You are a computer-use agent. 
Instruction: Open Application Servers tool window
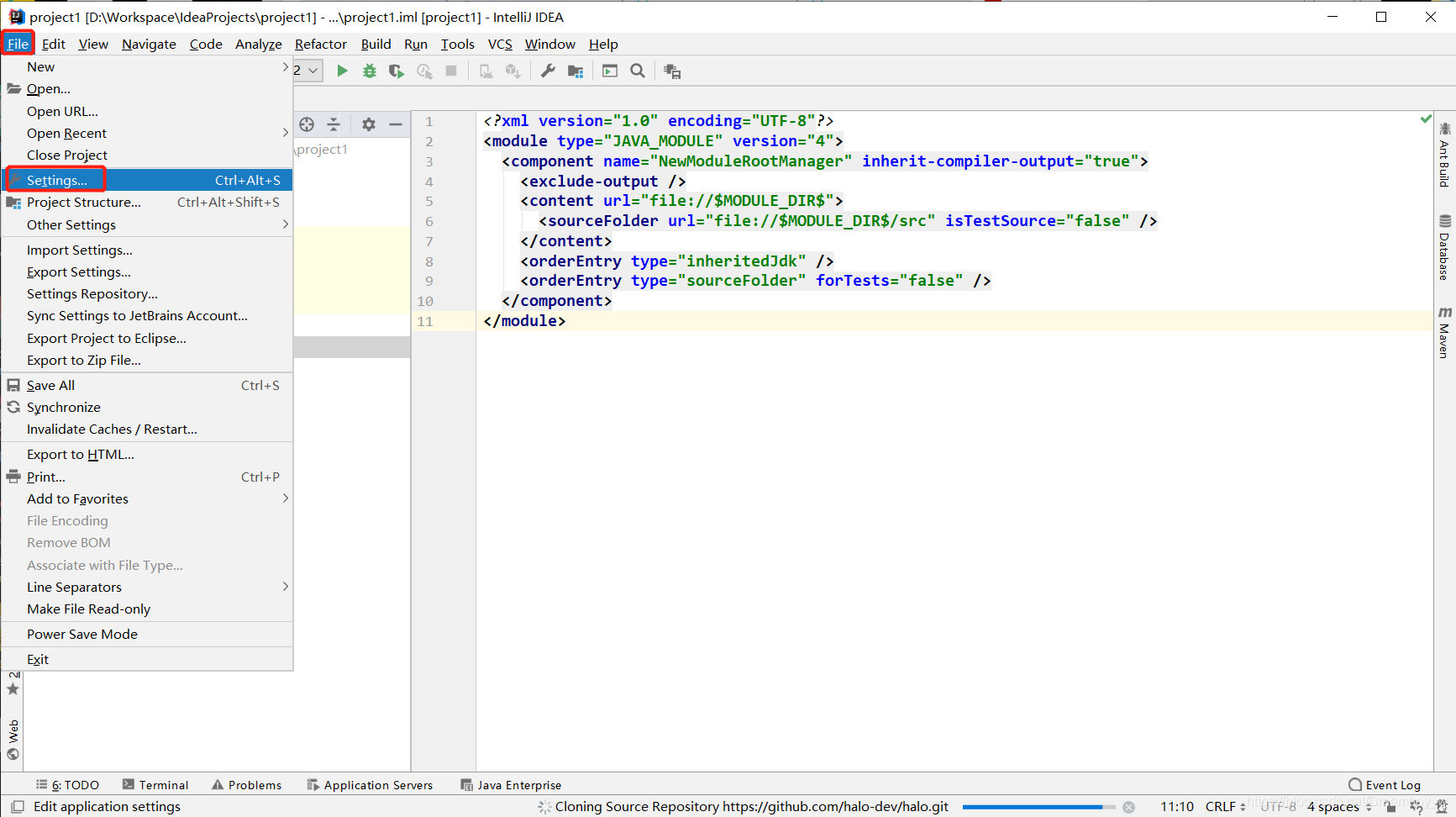point(370,785)
